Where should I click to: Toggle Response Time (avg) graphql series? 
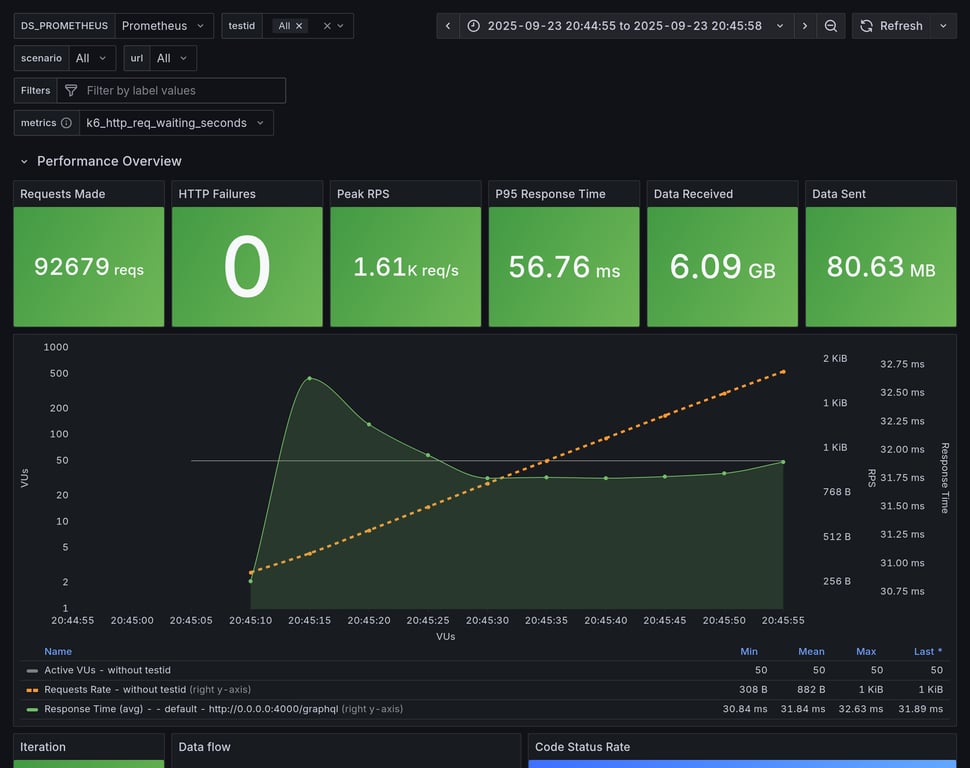tap(191, 709)
